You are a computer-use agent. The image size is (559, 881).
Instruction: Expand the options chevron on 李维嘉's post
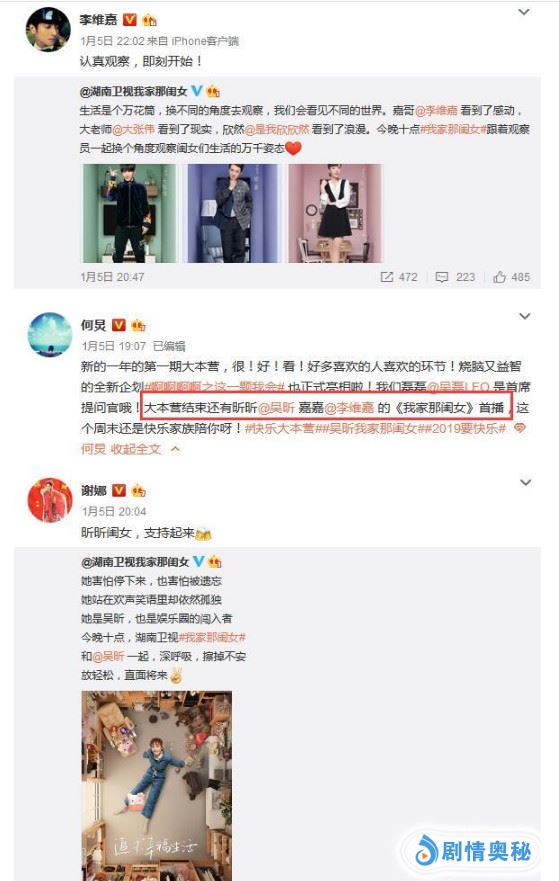(x=524, y=12)
